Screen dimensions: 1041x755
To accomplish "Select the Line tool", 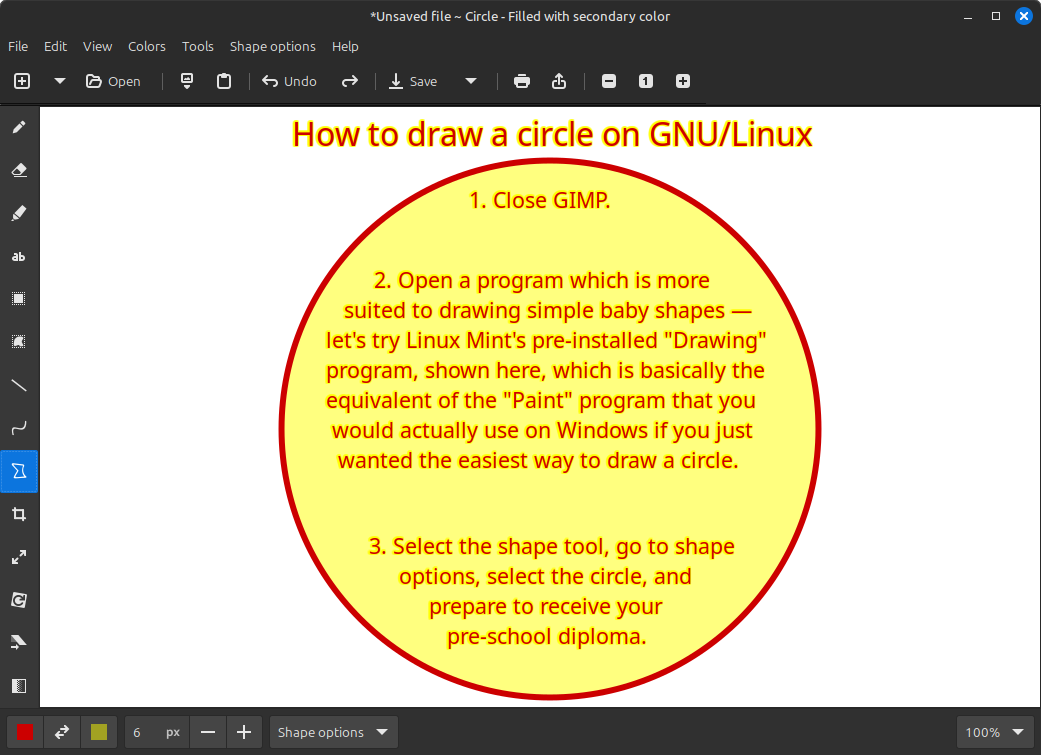I will [19, 385].
